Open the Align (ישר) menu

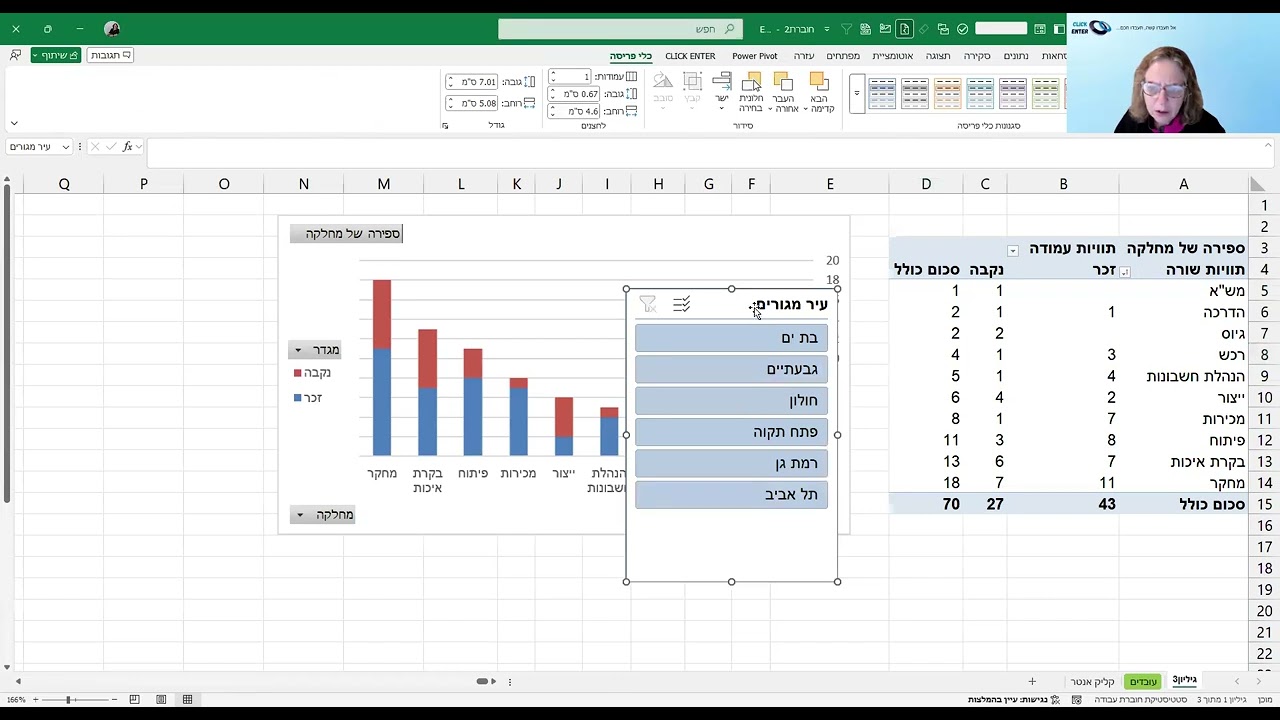pyautogui.click(x=721, y=90)
